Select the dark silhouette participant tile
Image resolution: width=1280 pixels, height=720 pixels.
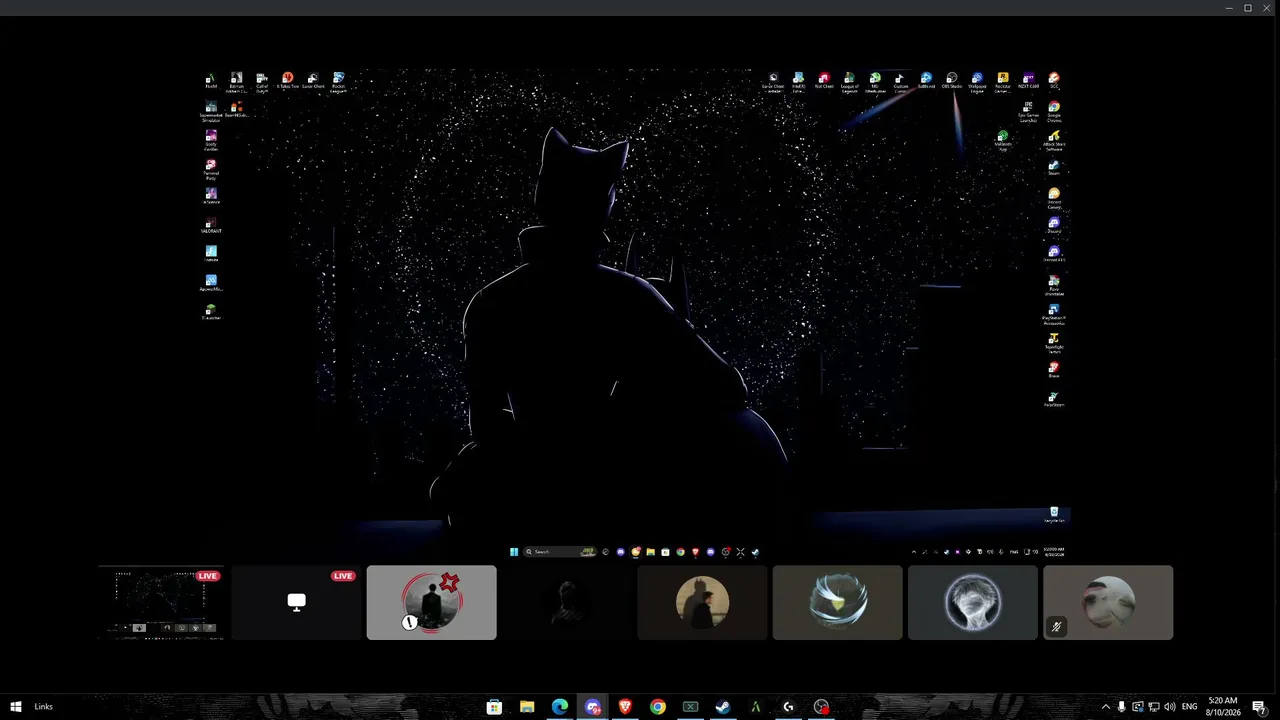[567, 602]
